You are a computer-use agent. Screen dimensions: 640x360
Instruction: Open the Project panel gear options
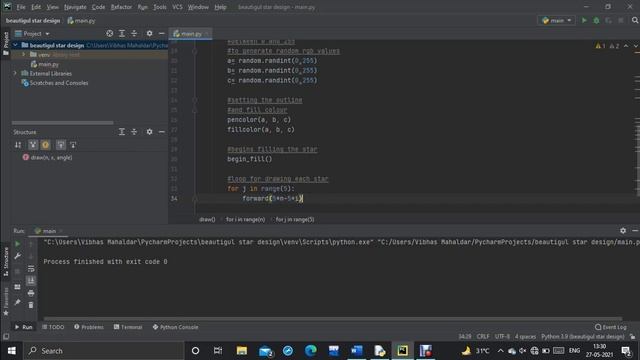click(149, 33)
